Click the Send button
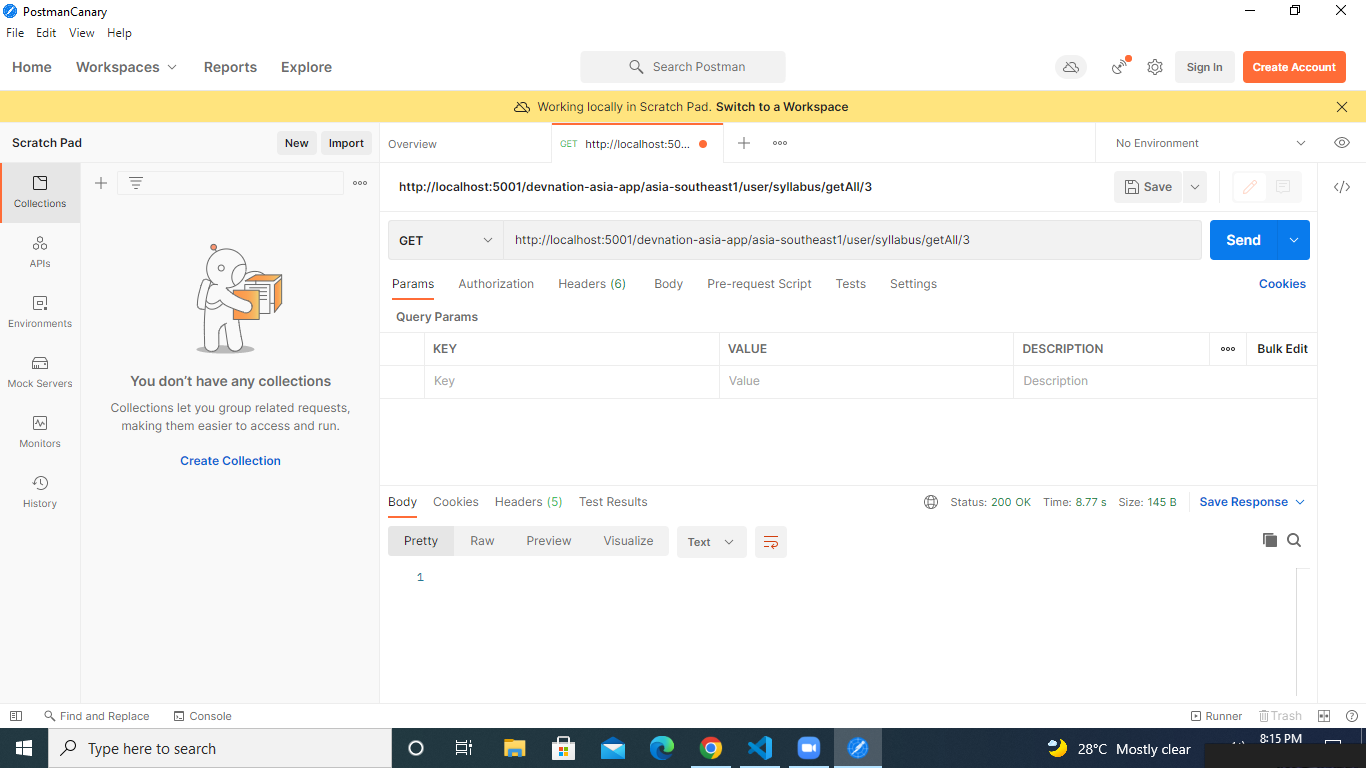The width and height of the screenshot is (1366, 768). (x=1242, y=240)
